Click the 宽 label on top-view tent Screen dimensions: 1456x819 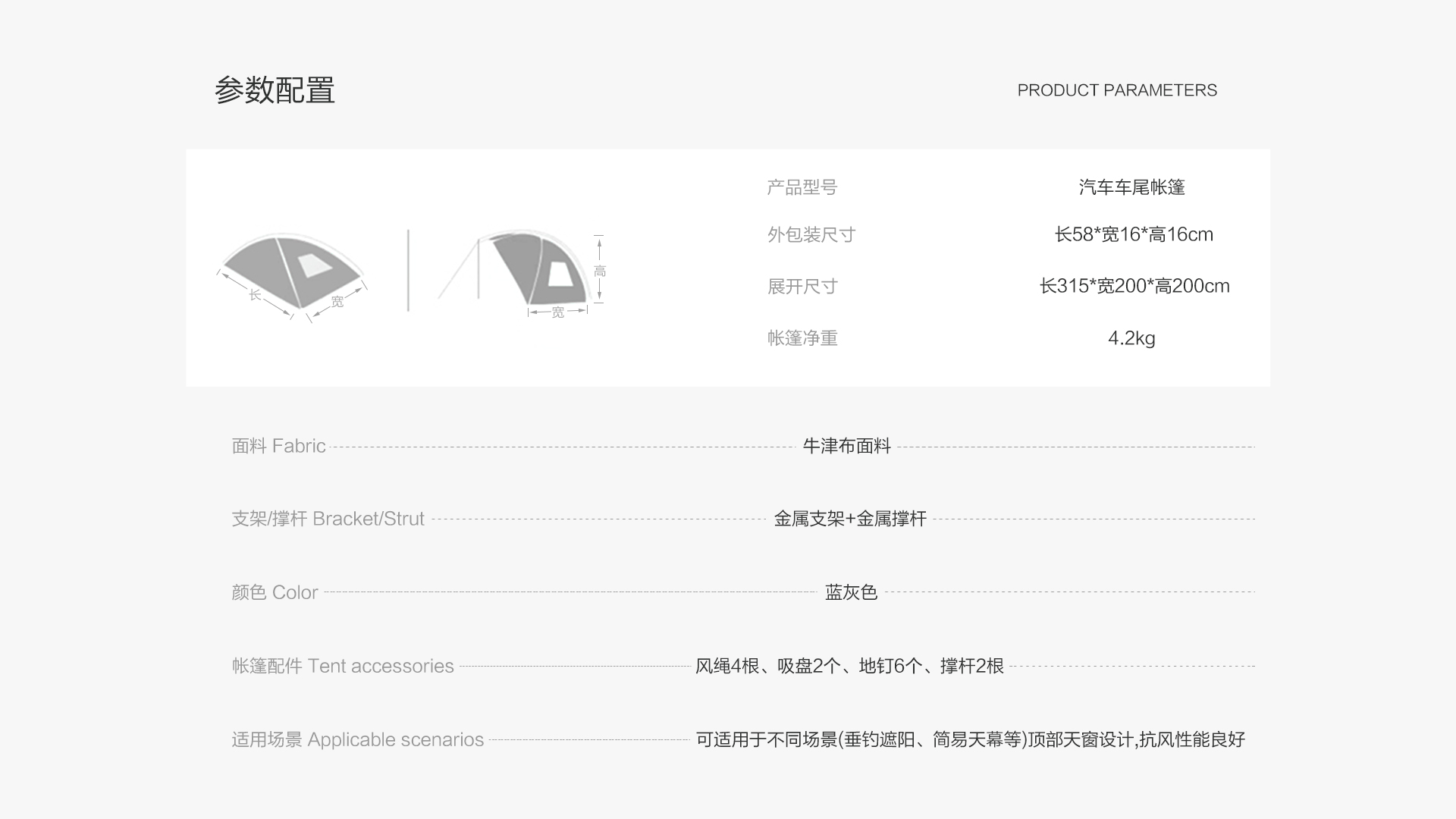[x=337, y=302]
